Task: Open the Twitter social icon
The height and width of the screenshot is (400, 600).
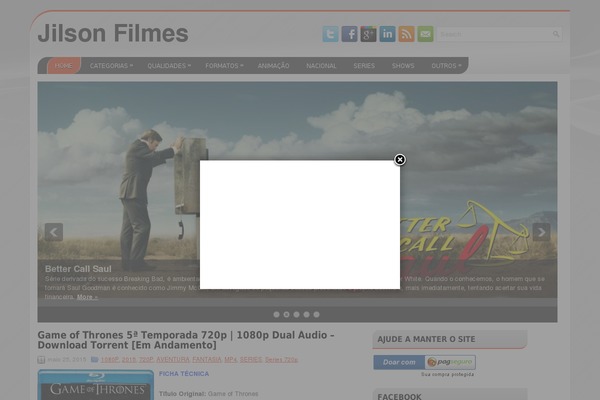Action: [x=330, y=34]
